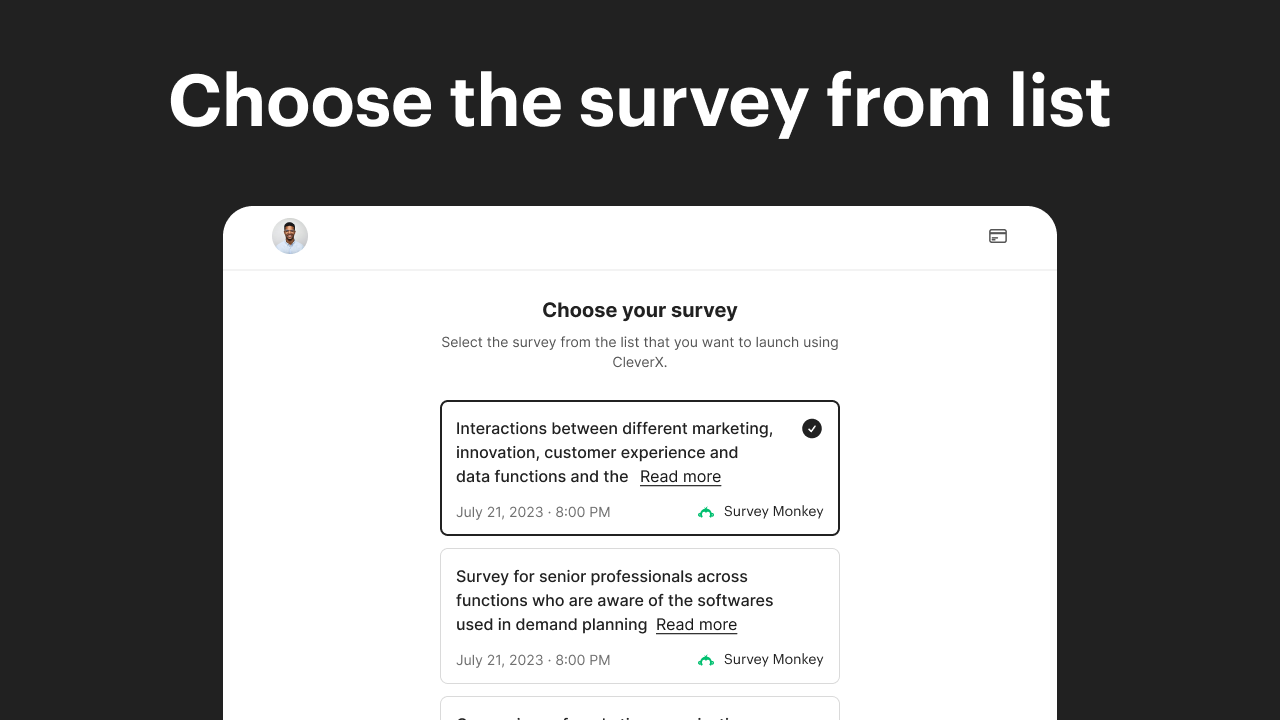Click the green monkey icon beside Survey Monkey label
1280x720 pixels.
tap(705, 511)
